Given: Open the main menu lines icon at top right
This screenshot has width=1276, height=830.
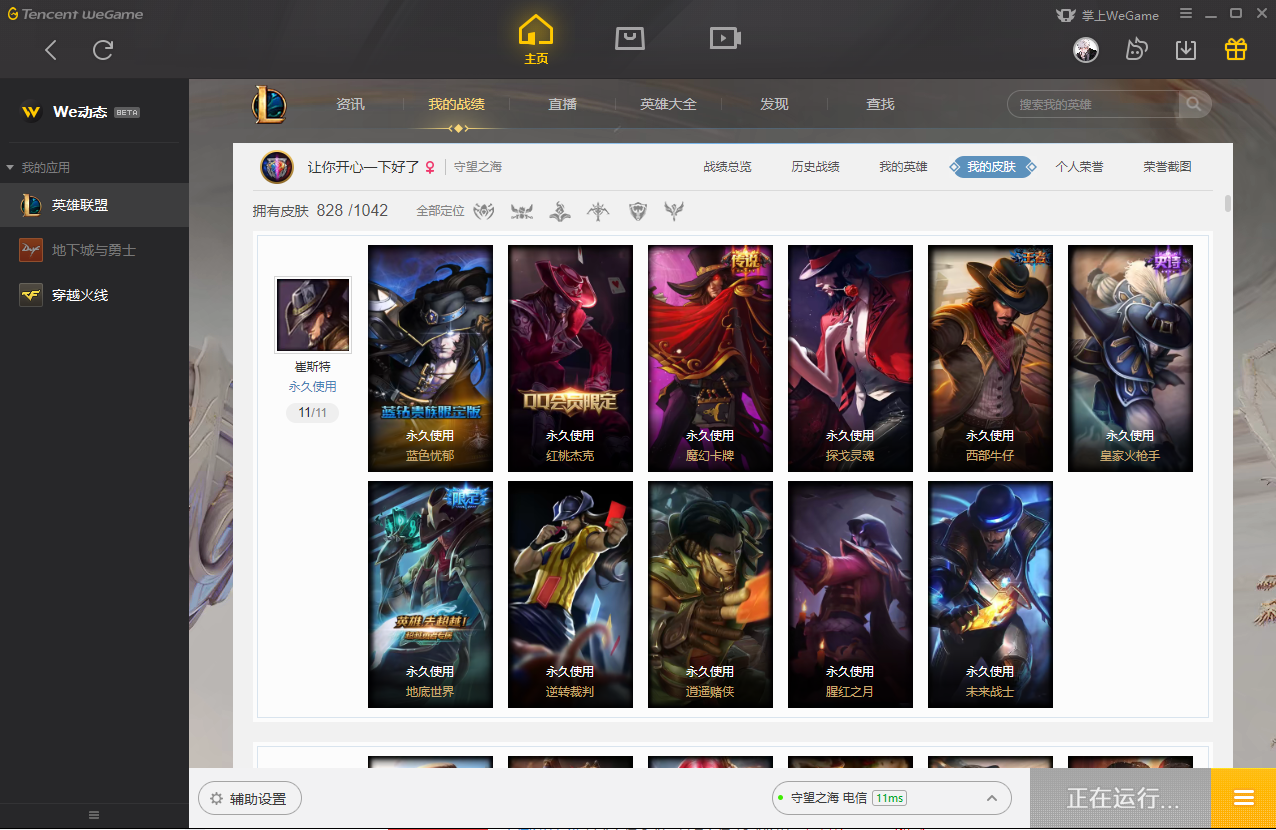Looking at the screenshot, I should tap(1186, 14).
